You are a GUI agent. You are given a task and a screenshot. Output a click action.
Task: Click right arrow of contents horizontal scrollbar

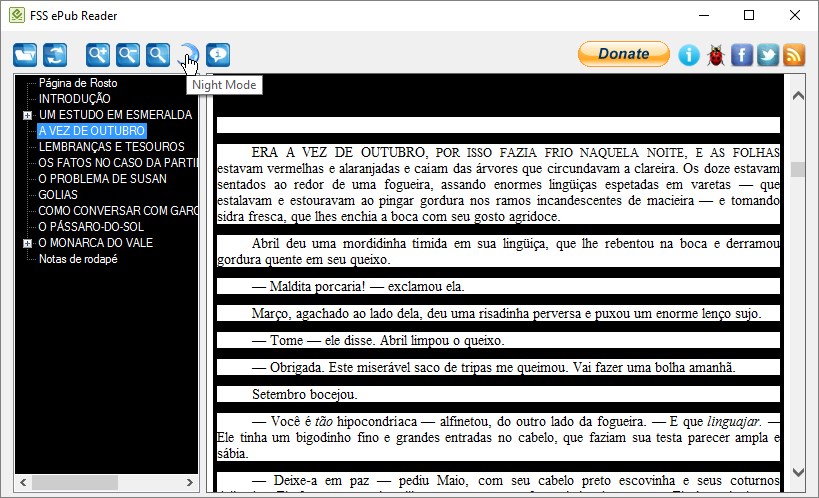(x=190, y=483)
